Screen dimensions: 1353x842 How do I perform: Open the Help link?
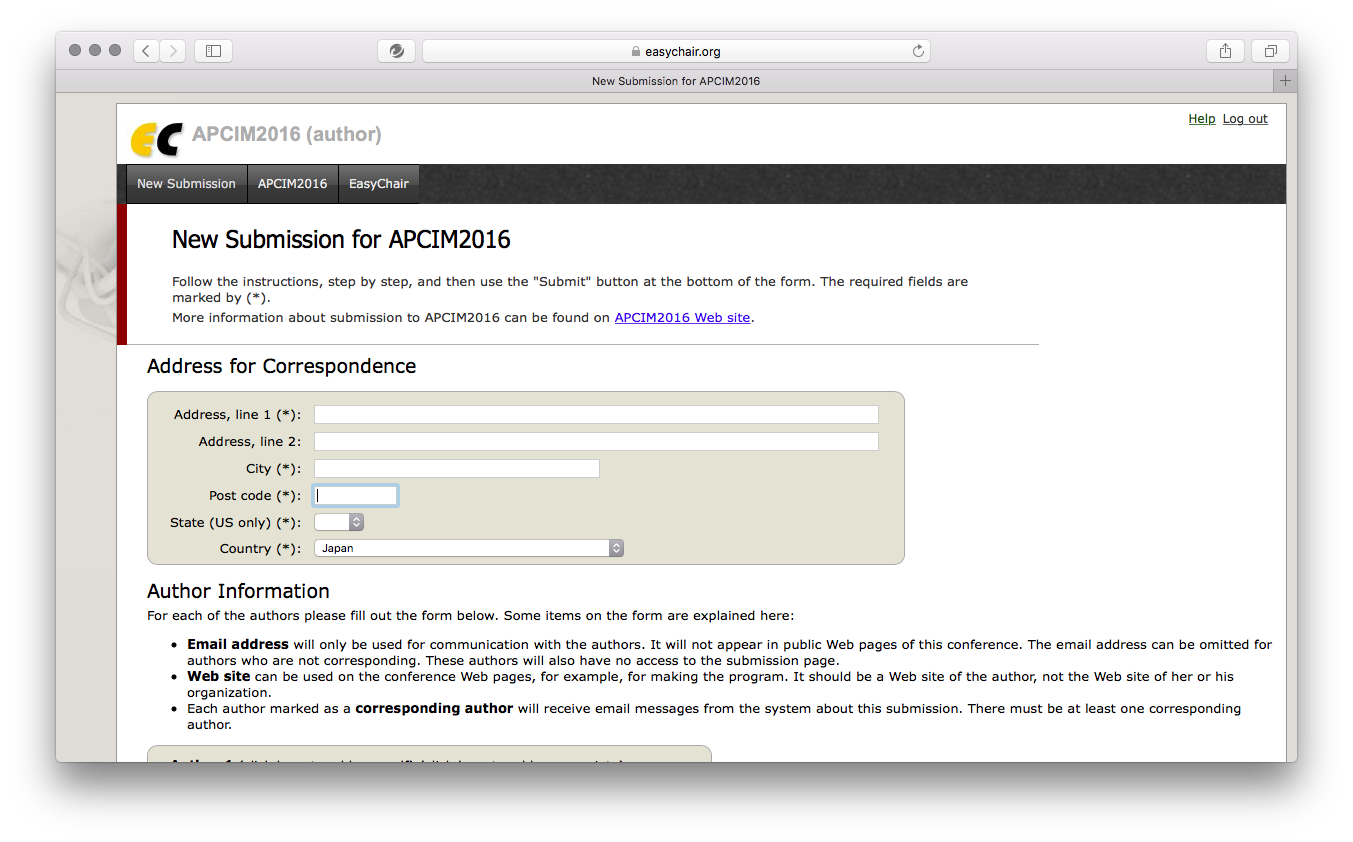(x=1202, y=118)
